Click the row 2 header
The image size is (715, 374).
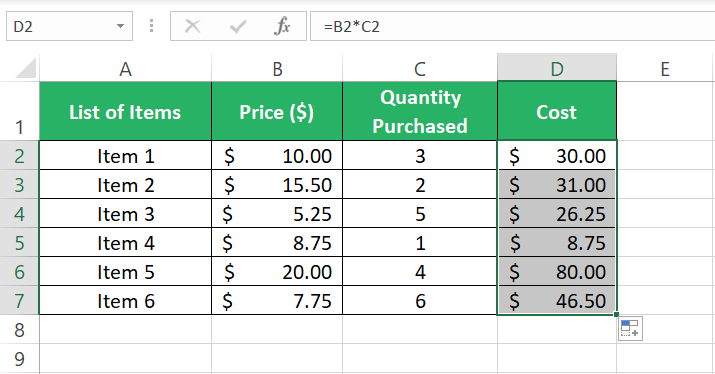click(19, 156)
